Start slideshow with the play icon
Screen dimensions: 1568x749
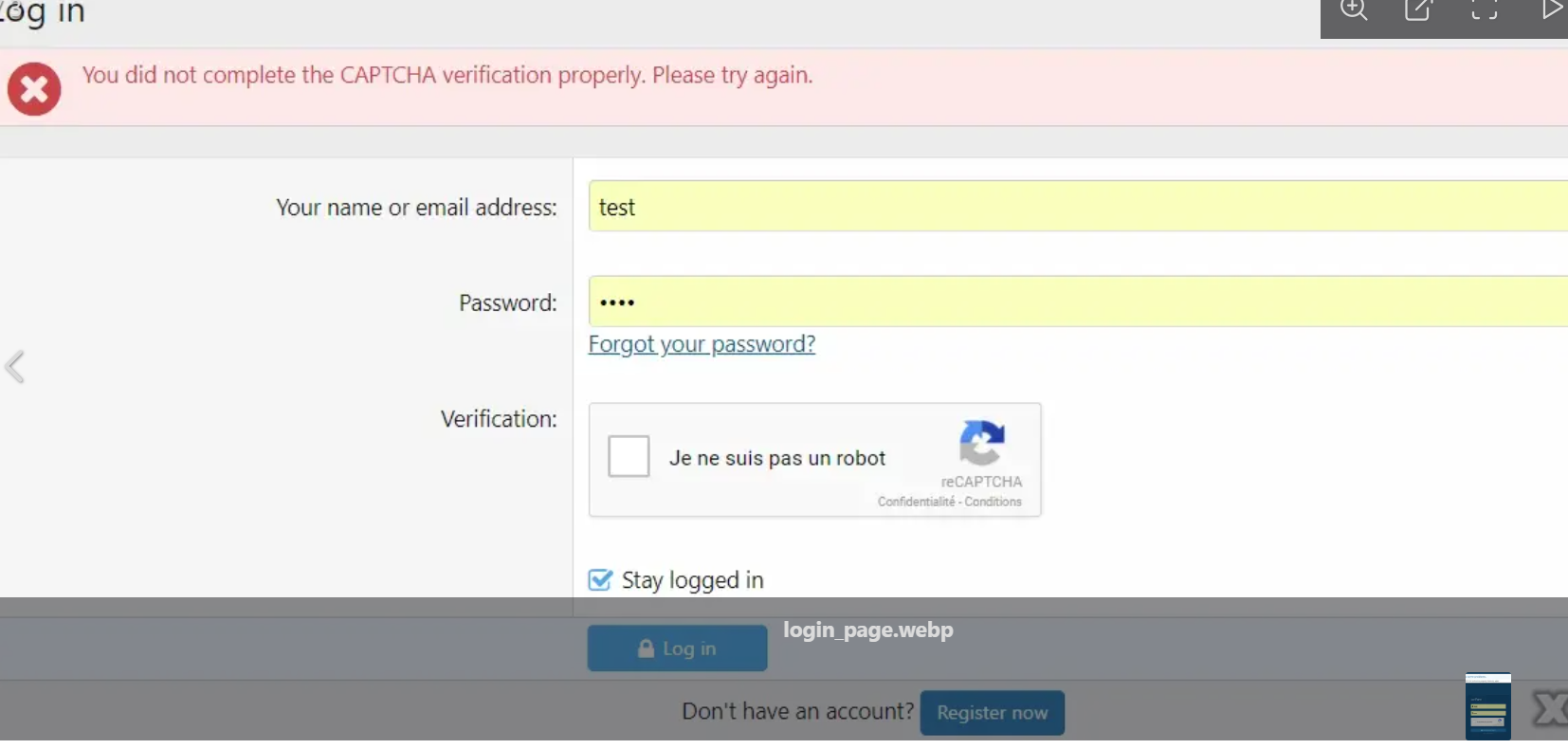1551,10
